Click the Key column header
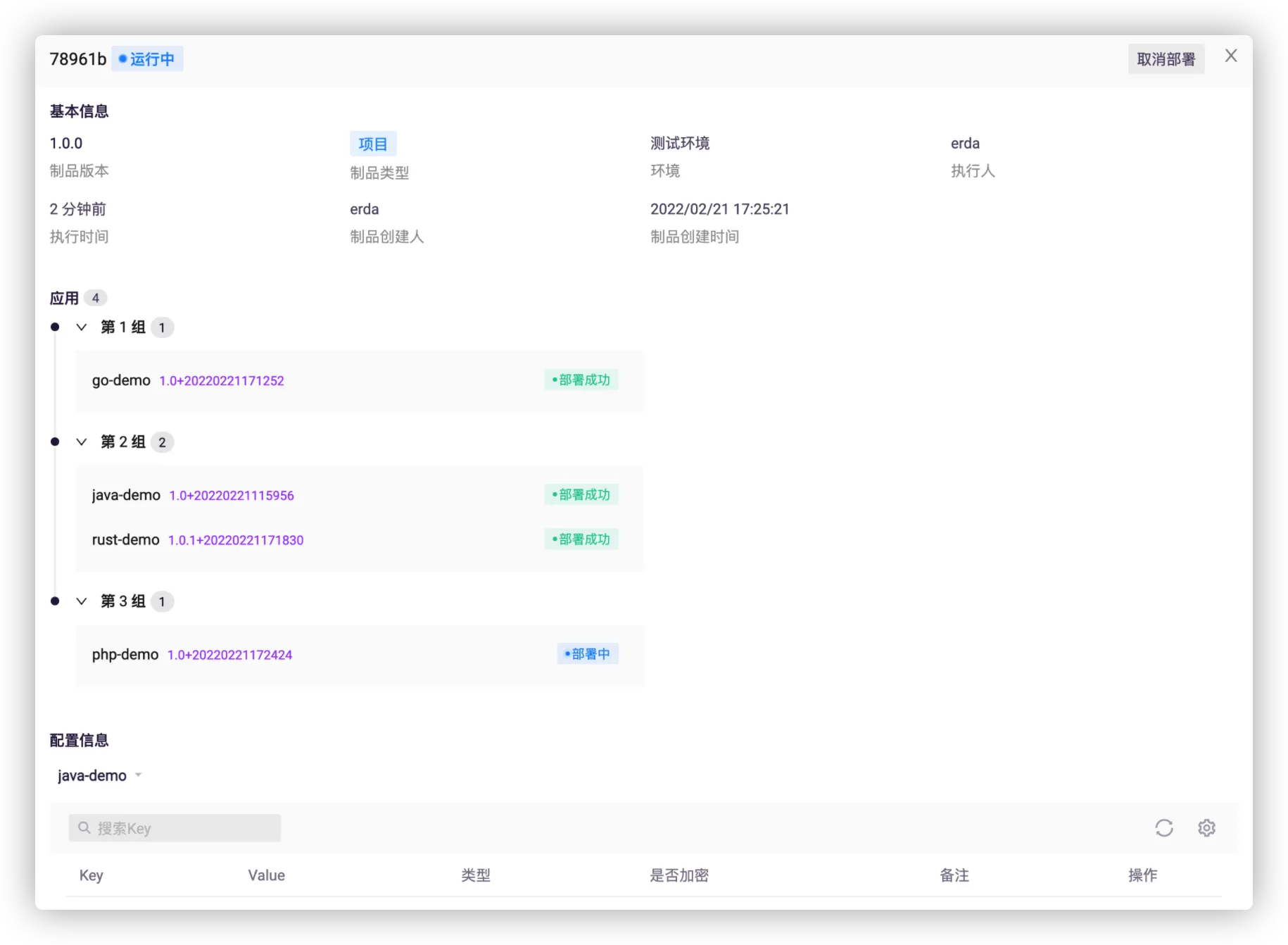Screen dimensions: 1288x945 (x=91, y=875)
